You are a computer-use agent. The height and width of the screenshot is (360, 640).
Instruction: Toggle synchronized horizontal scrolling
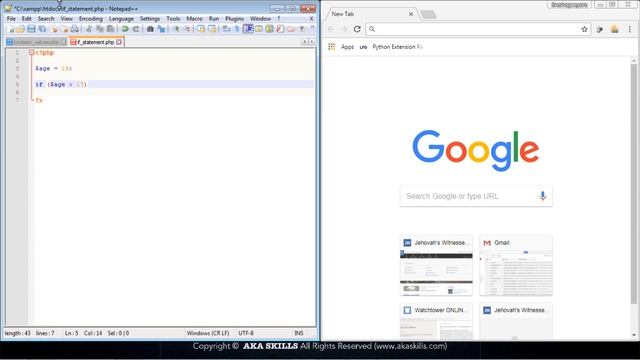[x=212, y=29]
